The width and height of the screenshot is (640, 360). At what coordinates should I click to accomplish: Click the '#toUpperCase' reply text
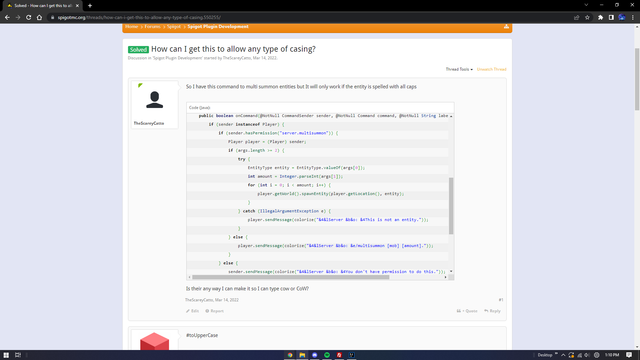(202, 335)
